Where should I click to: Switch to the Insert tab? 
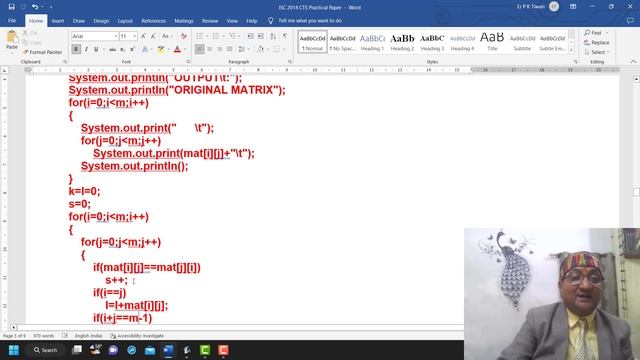click(x=58, y=21)
